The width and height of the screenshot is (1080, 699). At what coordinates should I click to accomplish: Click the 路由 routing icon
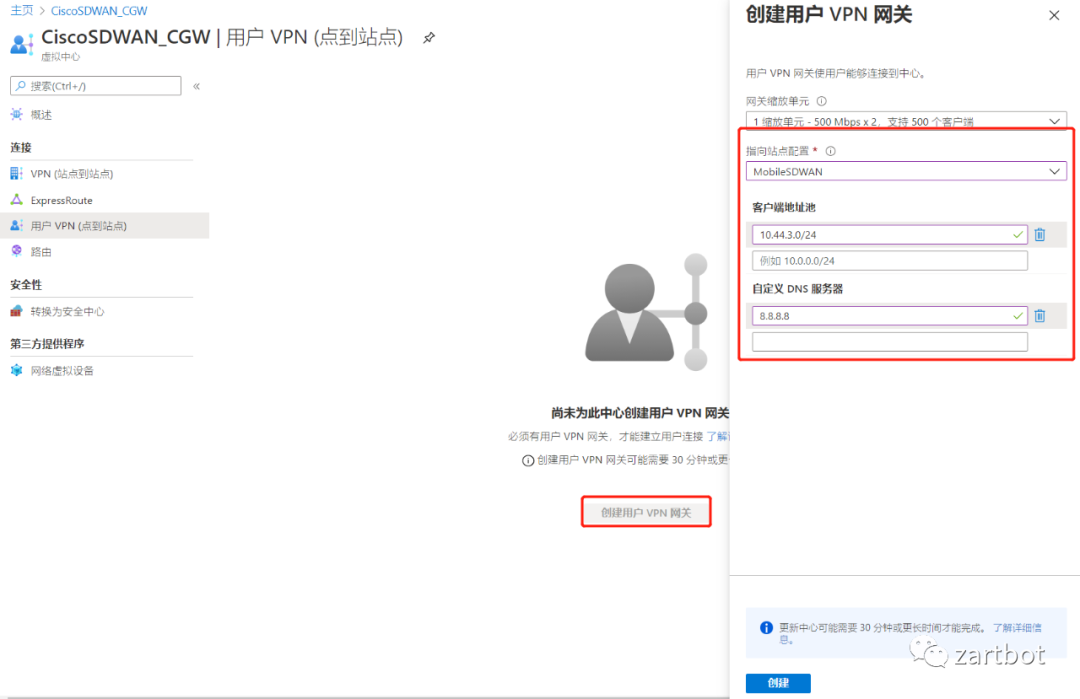tap(17, 251)
